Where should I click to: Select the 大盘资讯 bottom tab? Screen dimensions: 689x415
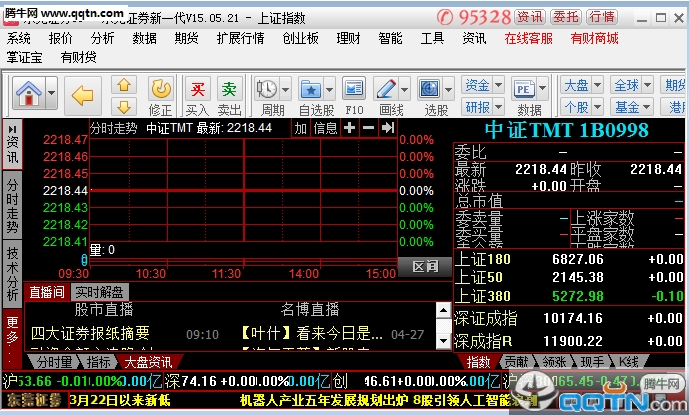coord(147,361)
